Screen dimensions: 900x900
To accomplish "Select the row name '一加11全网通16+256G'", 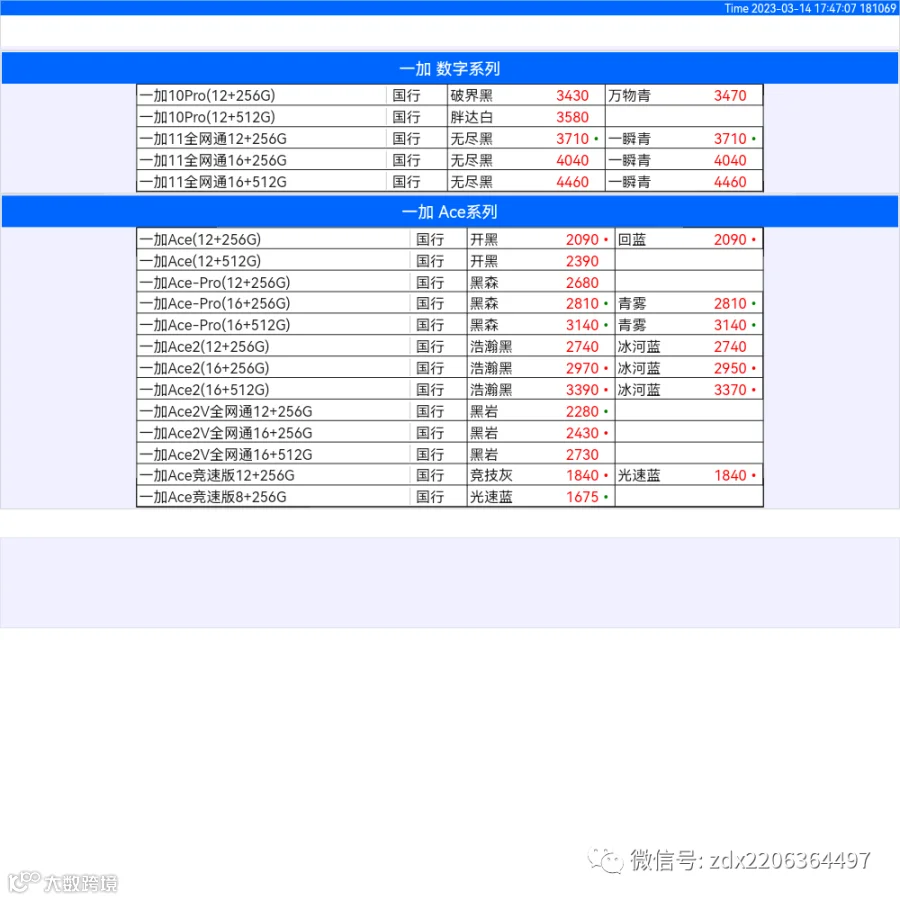I will pos(213,160).
